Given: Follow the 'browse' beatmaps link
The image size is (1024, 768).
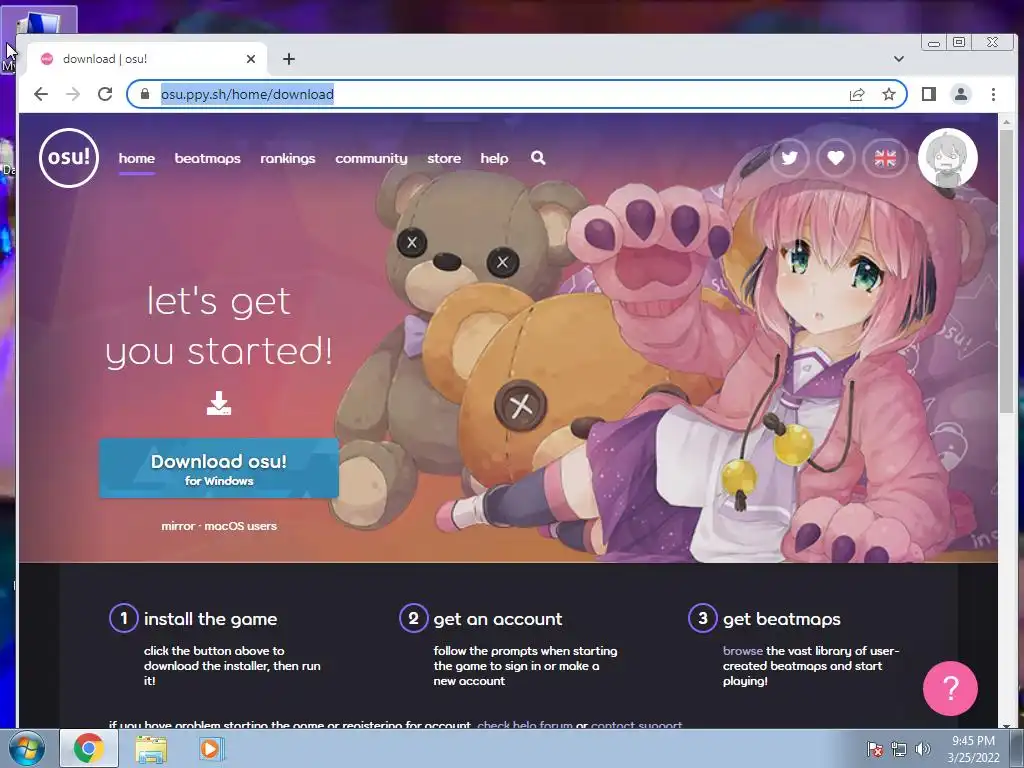Looking at the screenshot, I should (743, 650).
